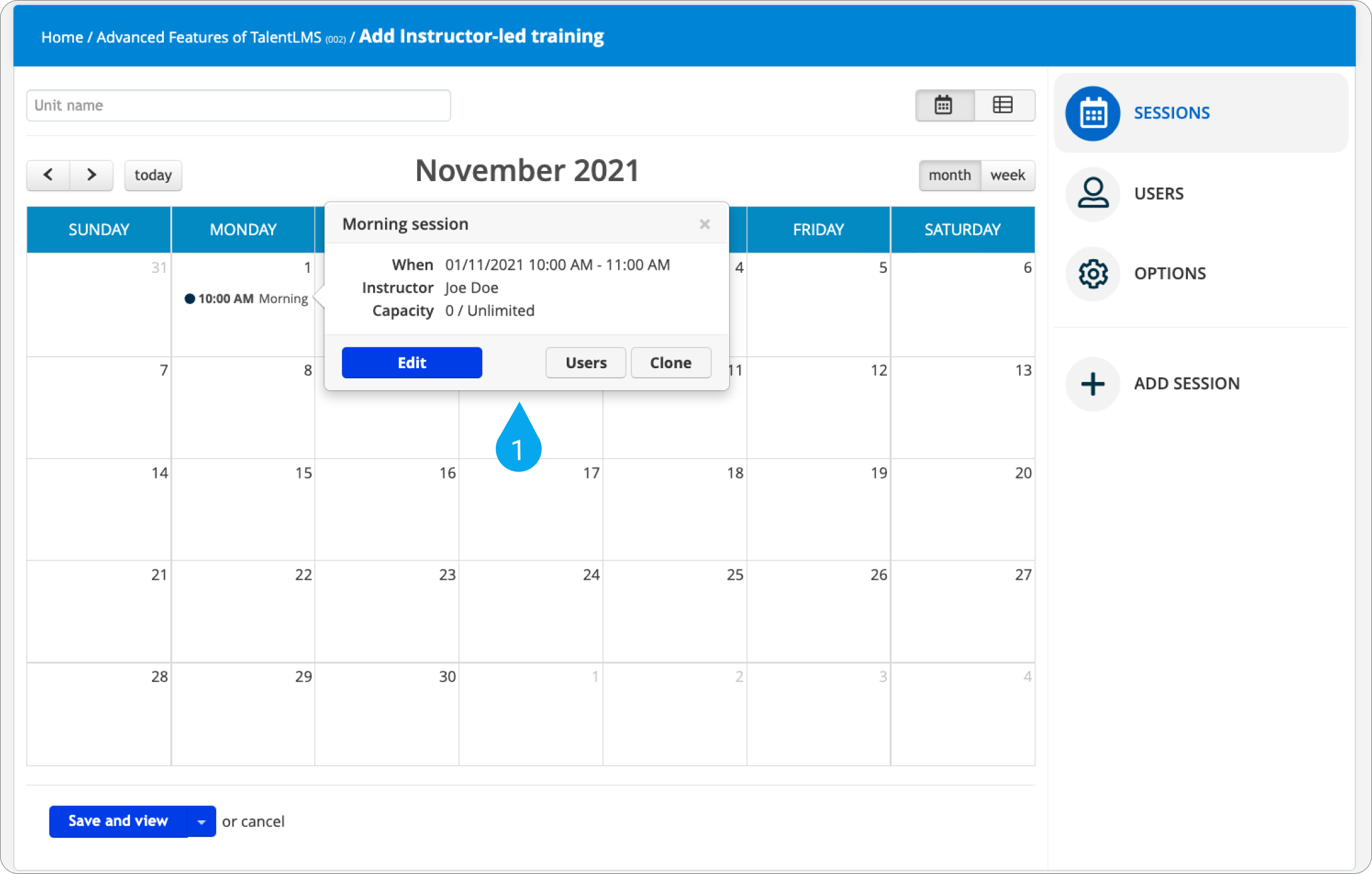
Task: Click Clone button for Morning session
Action: pyautogui.click(x=671, y=363)
